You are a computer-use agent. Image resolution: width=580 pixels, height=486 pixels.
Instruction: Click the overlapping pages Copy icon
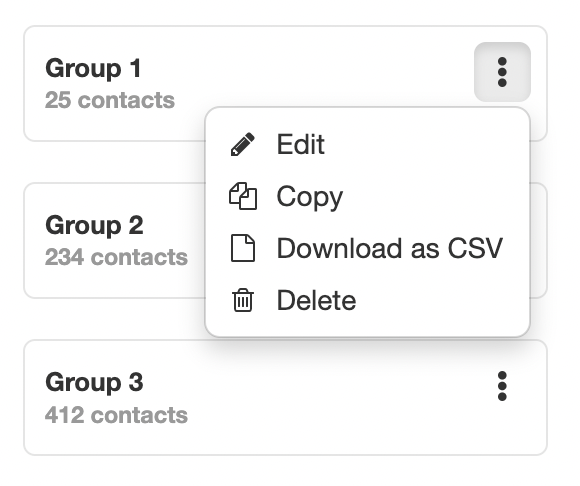(243, 196)
